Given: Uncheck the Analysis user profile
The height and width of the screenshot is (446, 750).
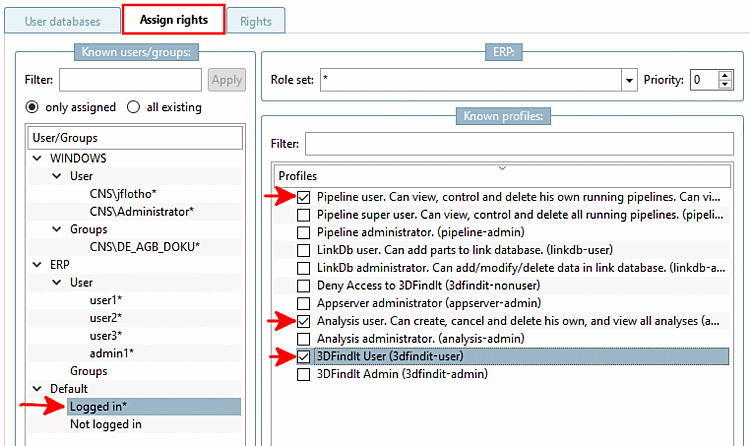Looking at the screenshot, I should tap(304, 320).
